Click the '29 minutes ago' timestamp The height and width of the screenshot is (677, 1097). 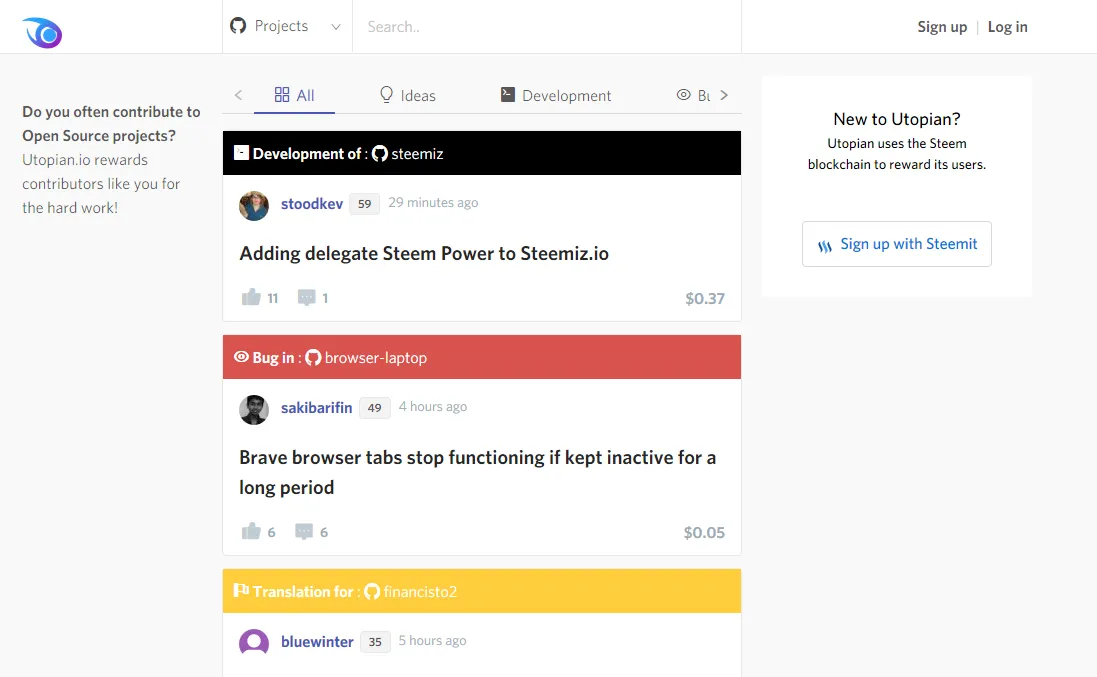pos(433,202)
